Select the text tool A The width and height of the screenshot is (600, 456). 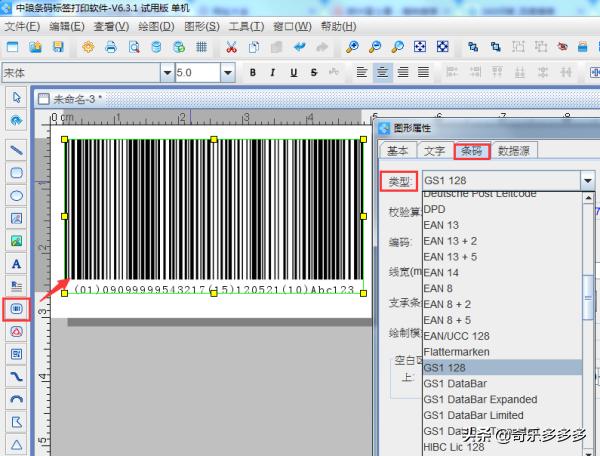pos(16,264)
